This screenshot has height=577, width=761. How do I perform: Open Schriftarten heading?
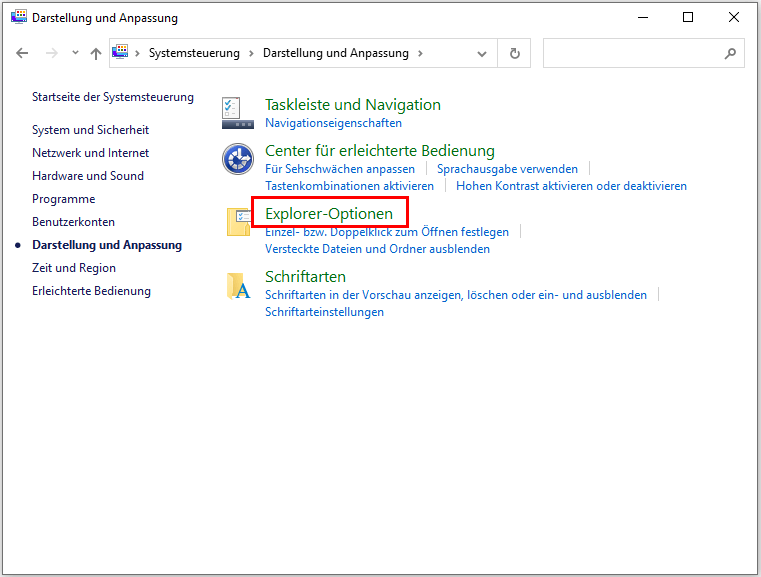(305, 277)
